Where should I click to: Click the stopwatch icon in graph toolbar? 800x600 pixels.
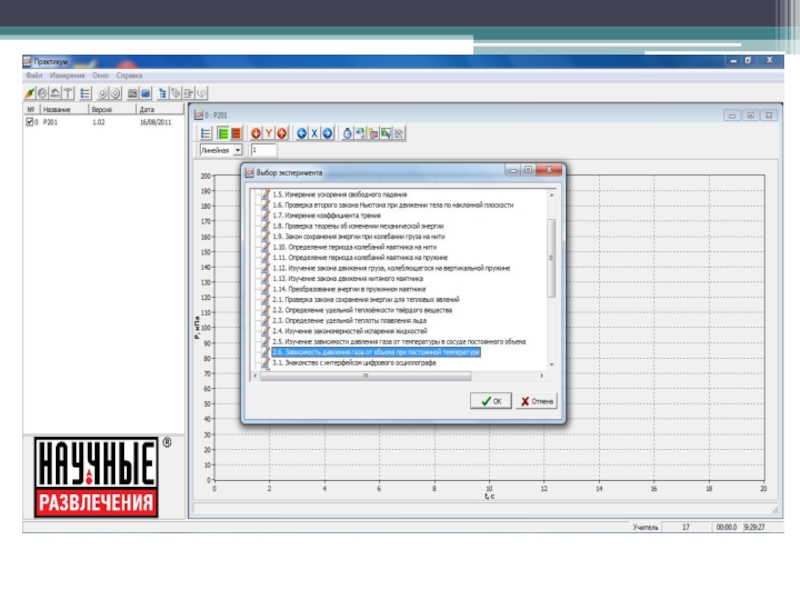tap(348, 133)
